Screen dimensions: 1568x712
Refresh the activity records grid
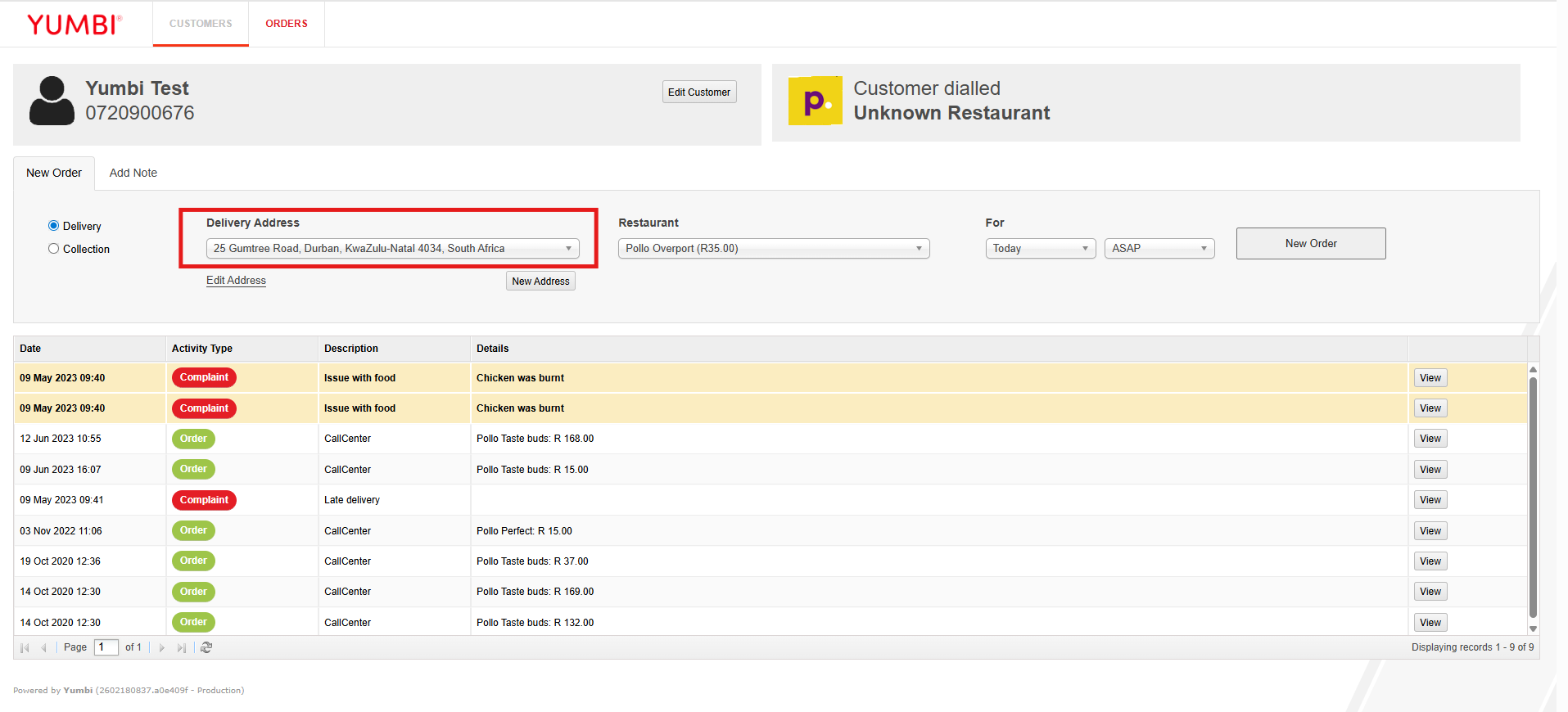[x=206, y=647]
